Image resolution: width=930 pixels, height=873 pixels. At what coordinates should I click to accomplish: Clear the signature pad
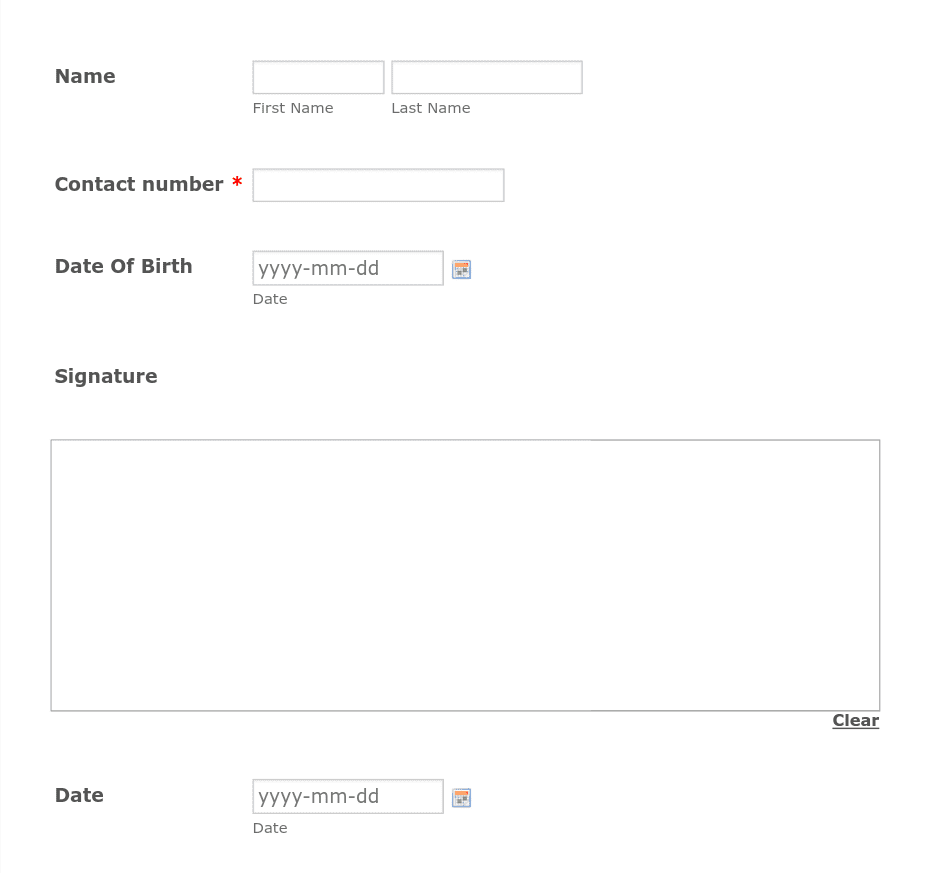pyautogui.click(x=855, y=721)
